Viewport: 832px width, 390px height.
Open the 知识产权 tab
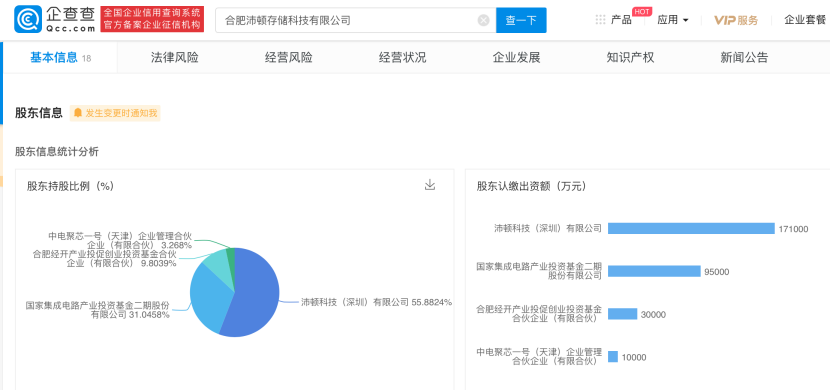pyautogui.click(x=630, y=58)
